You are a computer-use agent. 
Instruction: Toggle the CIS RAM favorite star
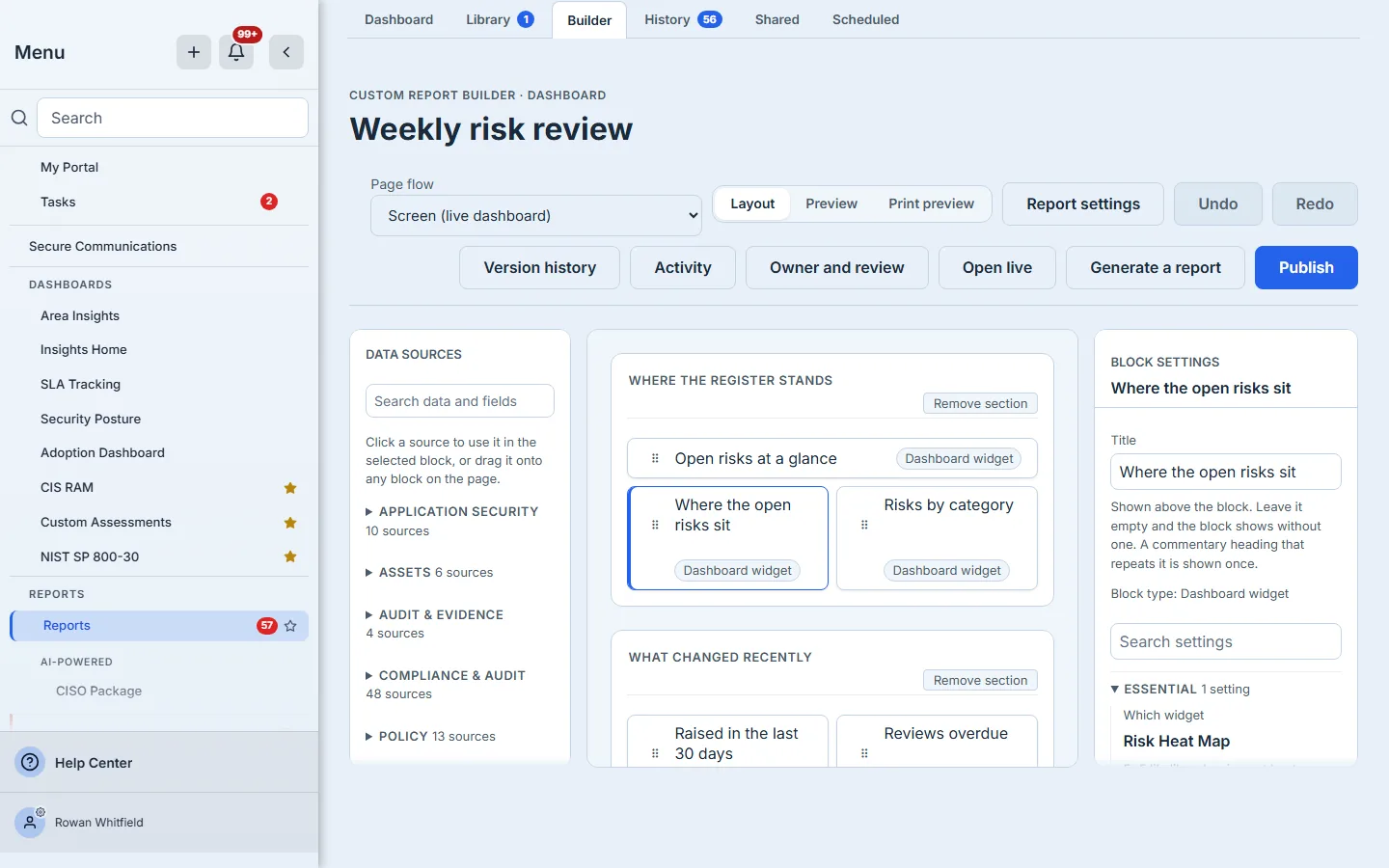[x=290, y=488]
